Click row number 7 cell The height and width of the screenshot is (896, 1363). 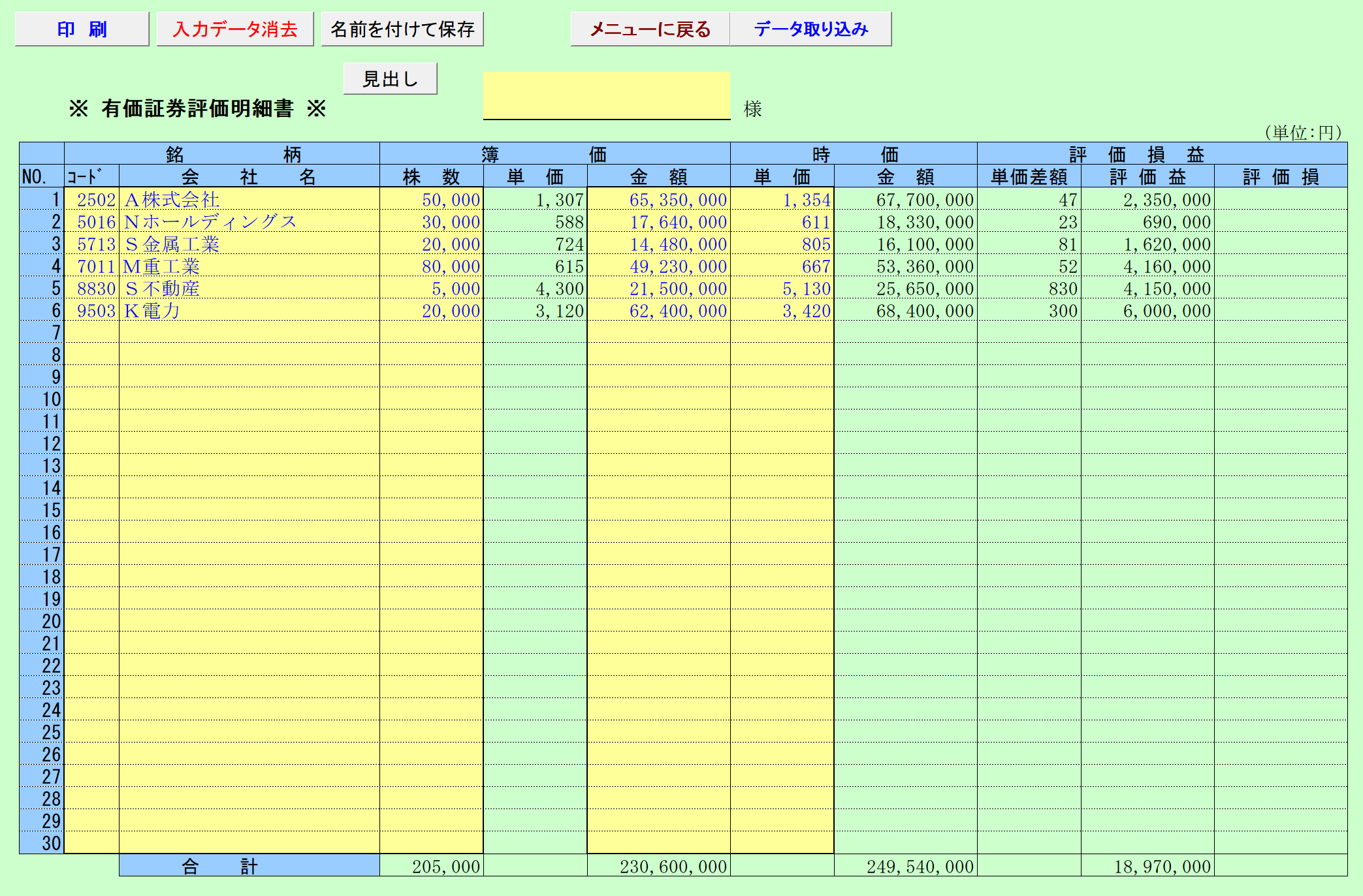pyautogui.click(x=41, y=332)
